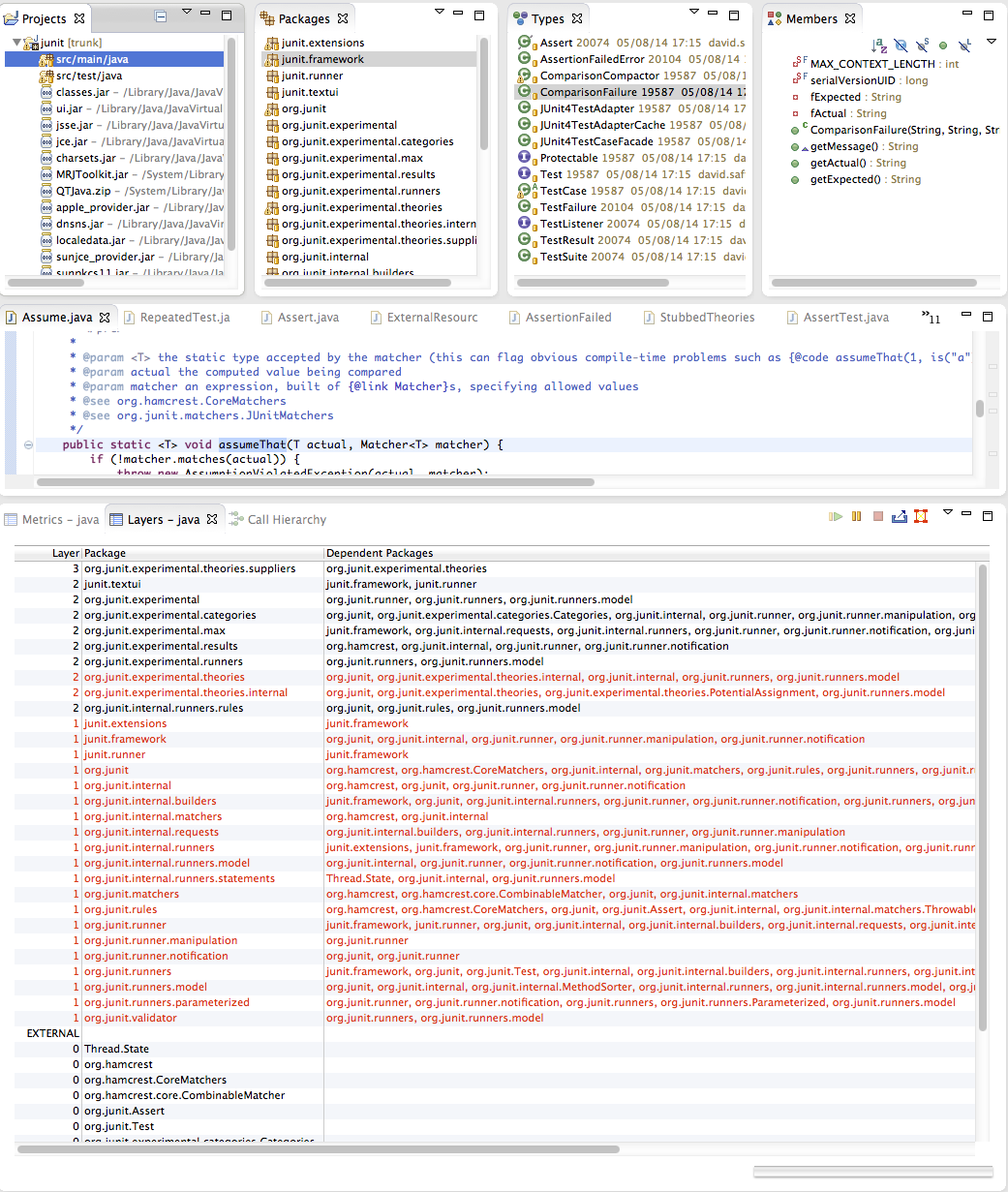Click the red-cornered square icon in Layers toolbar
The image size is (1008, 1192).
pos(921,517)
